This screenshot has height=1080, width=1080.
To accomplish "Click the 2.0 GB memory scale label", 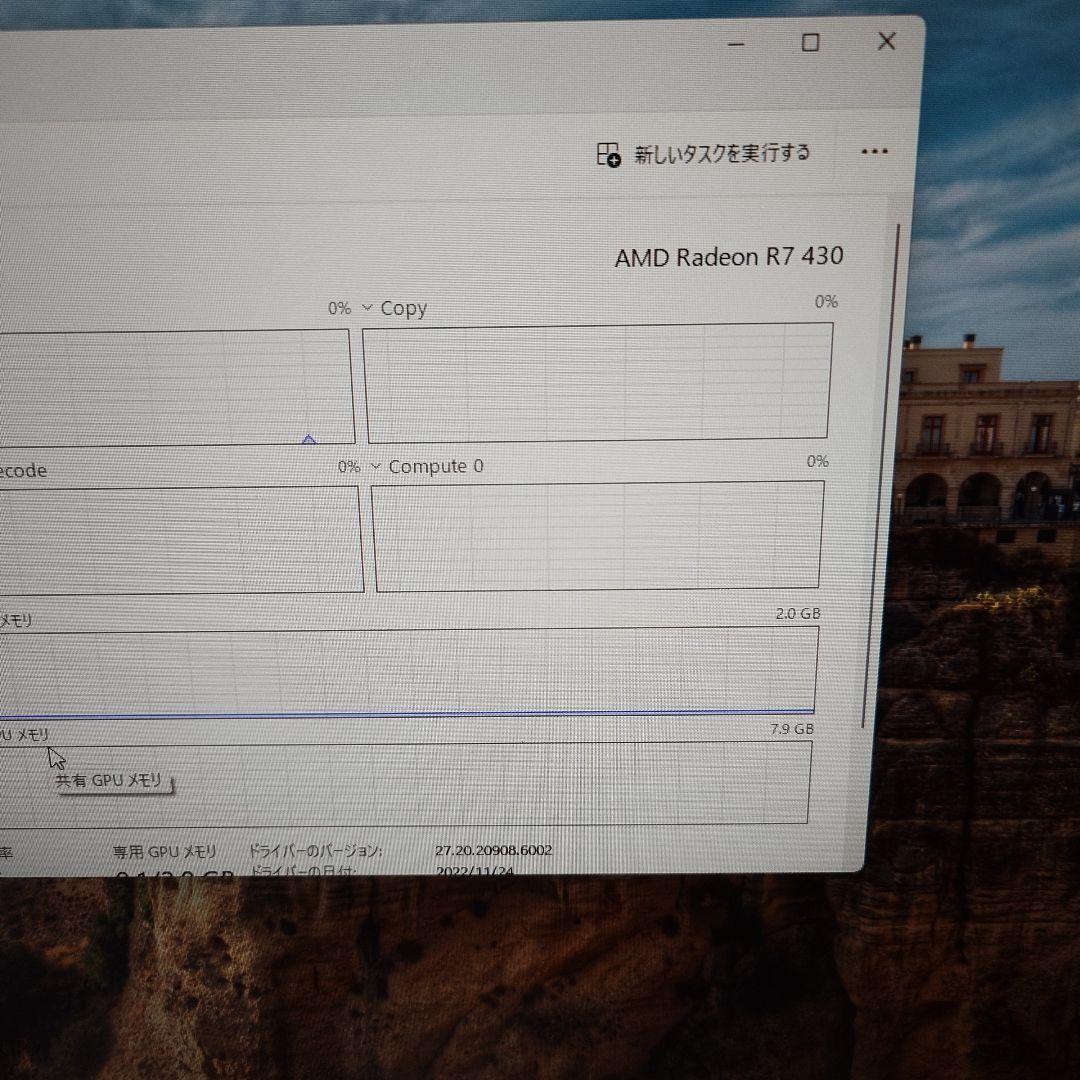I will click(796, 613).
